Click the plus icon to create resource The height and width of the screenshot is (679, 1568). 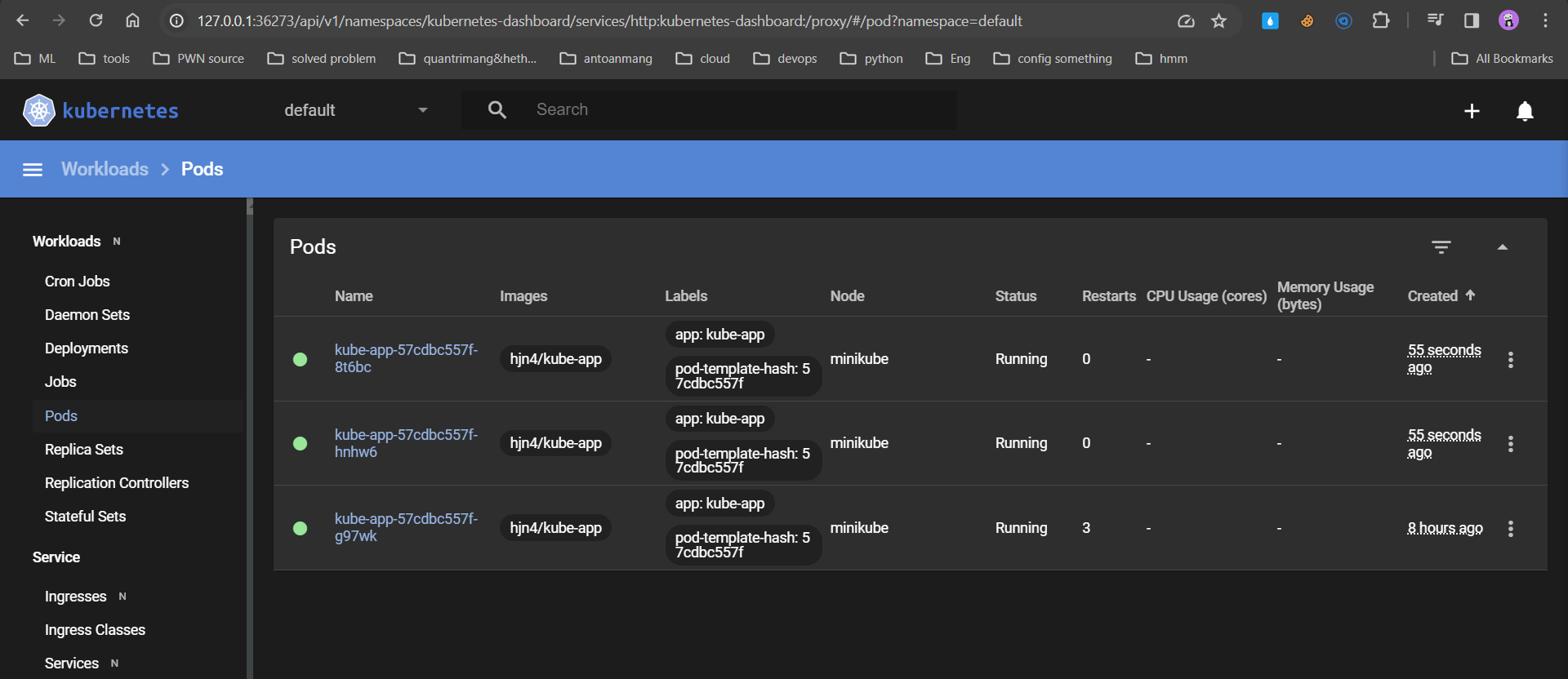point(1471,111)
